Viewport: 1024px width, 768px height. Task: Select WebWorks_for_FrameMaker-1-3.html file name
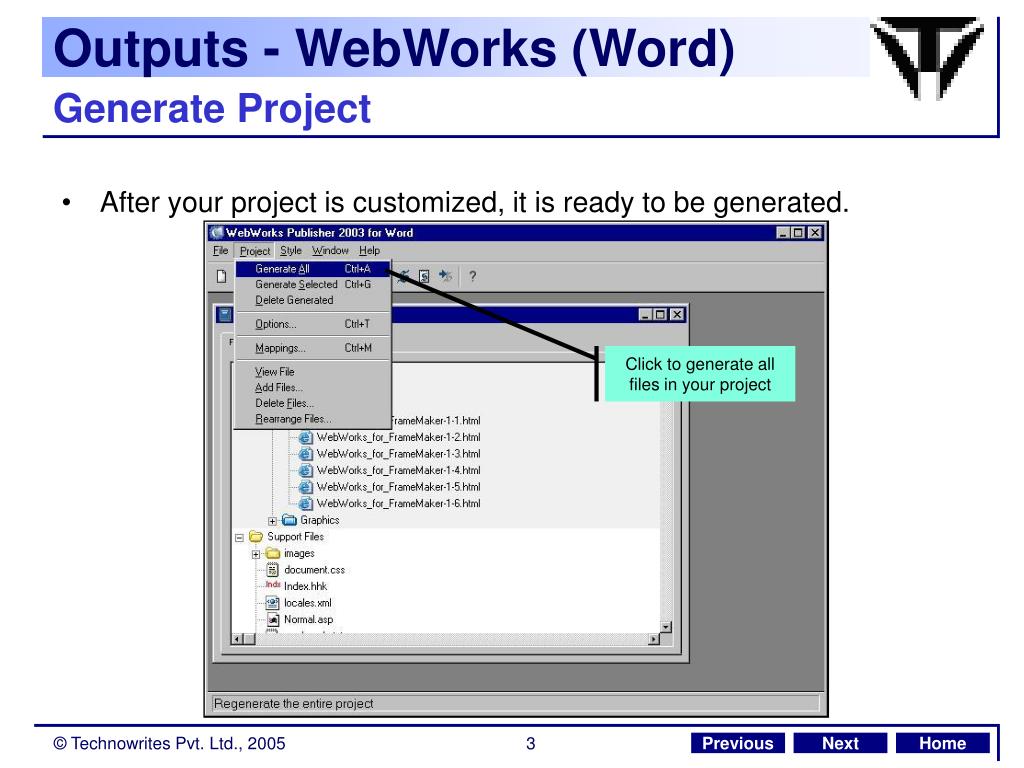click(398, 453)
